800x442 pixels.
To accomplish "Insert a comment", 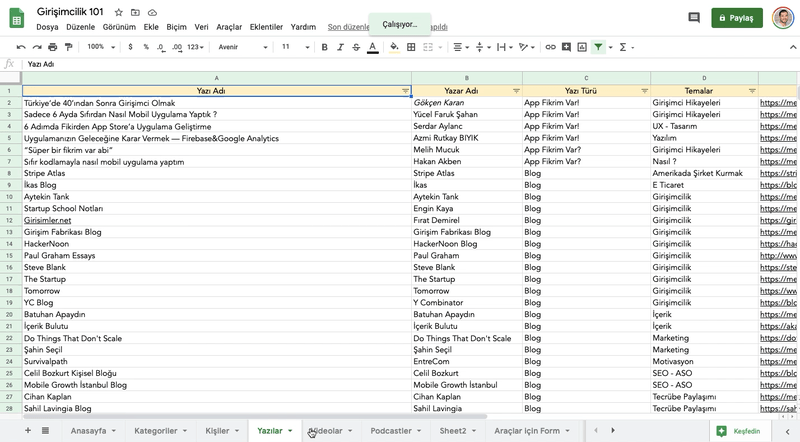I will tap(566, 47).
